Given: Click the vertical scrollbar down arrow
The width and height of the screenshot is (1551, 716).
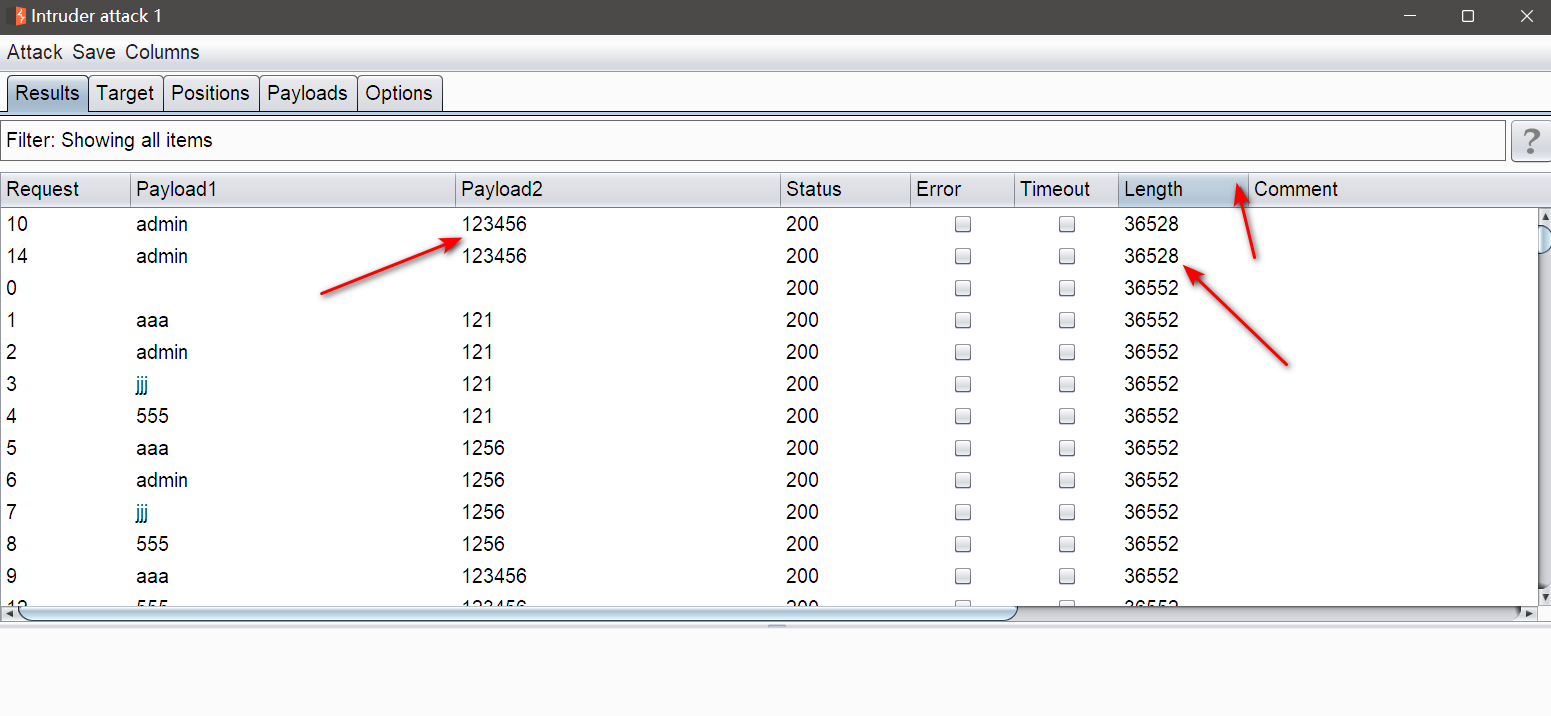Looking at the screenshot, I should 1543,597.
